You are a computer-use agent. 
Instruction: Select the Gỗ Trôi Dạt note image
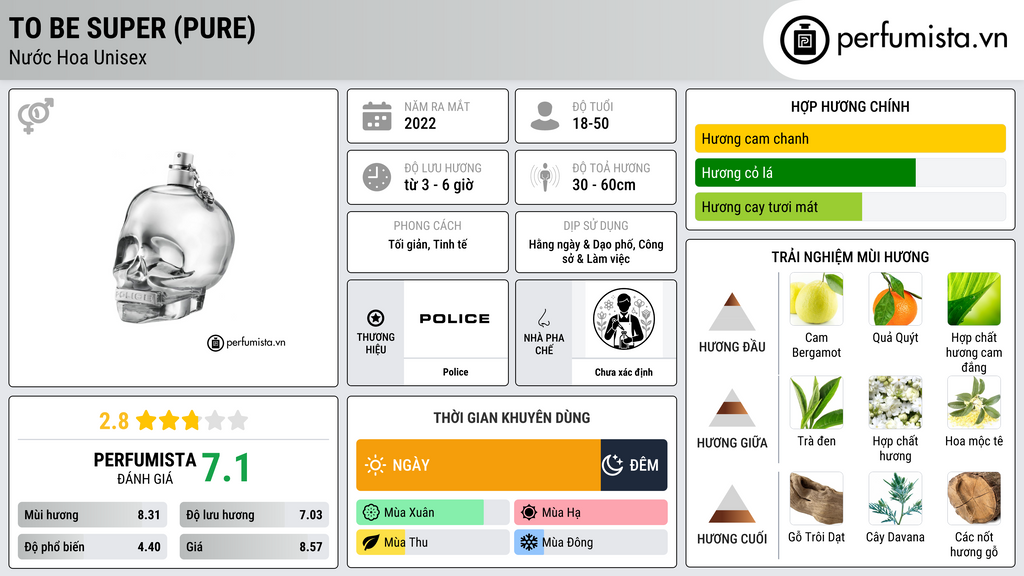point(816,498)
